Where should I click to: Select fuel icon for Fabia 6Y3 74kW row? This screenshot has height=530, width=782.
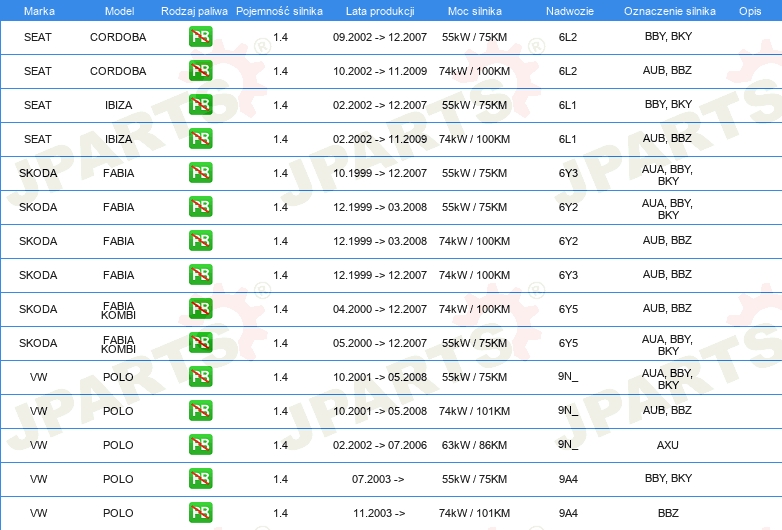[x=200, y=274]
